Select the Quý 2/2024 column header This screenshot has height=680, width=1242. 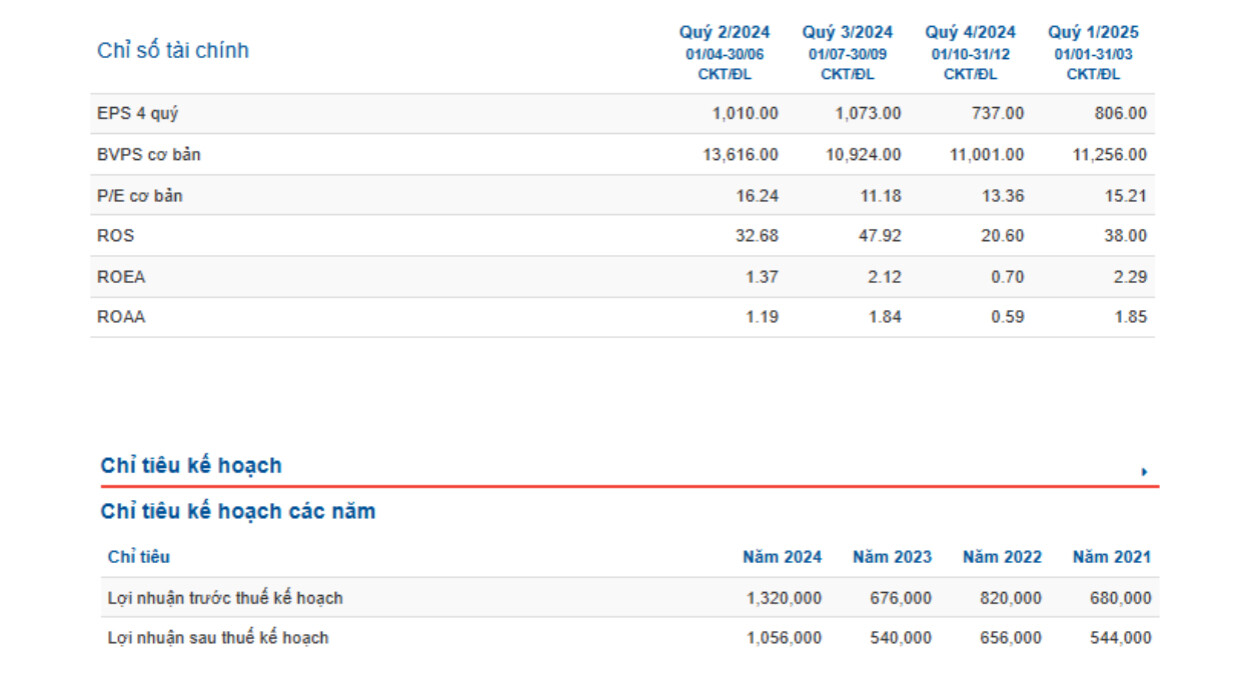coord(724,32)
